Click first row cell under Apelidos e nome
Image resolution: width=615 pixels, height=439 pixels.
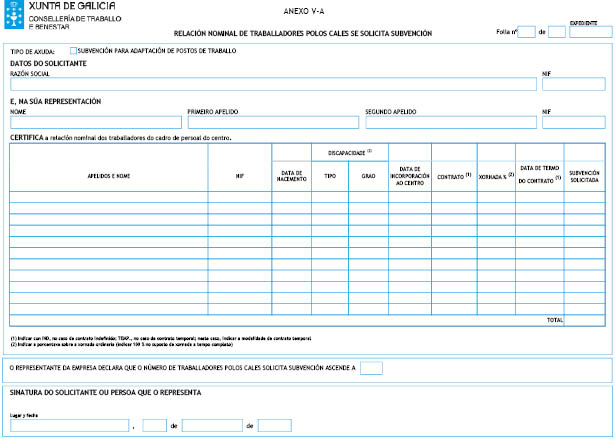point(108,197)
